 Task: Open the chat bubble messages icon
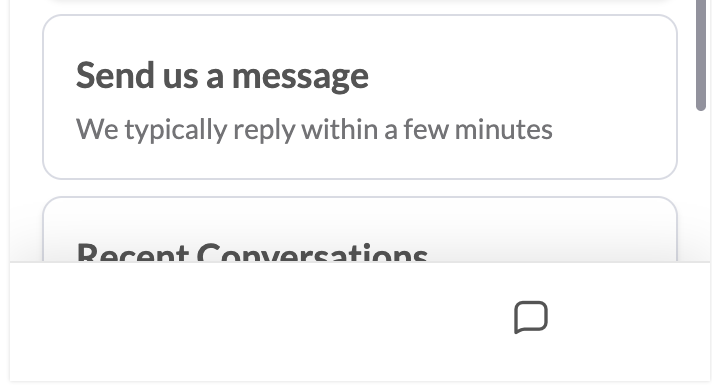point(531,317)
